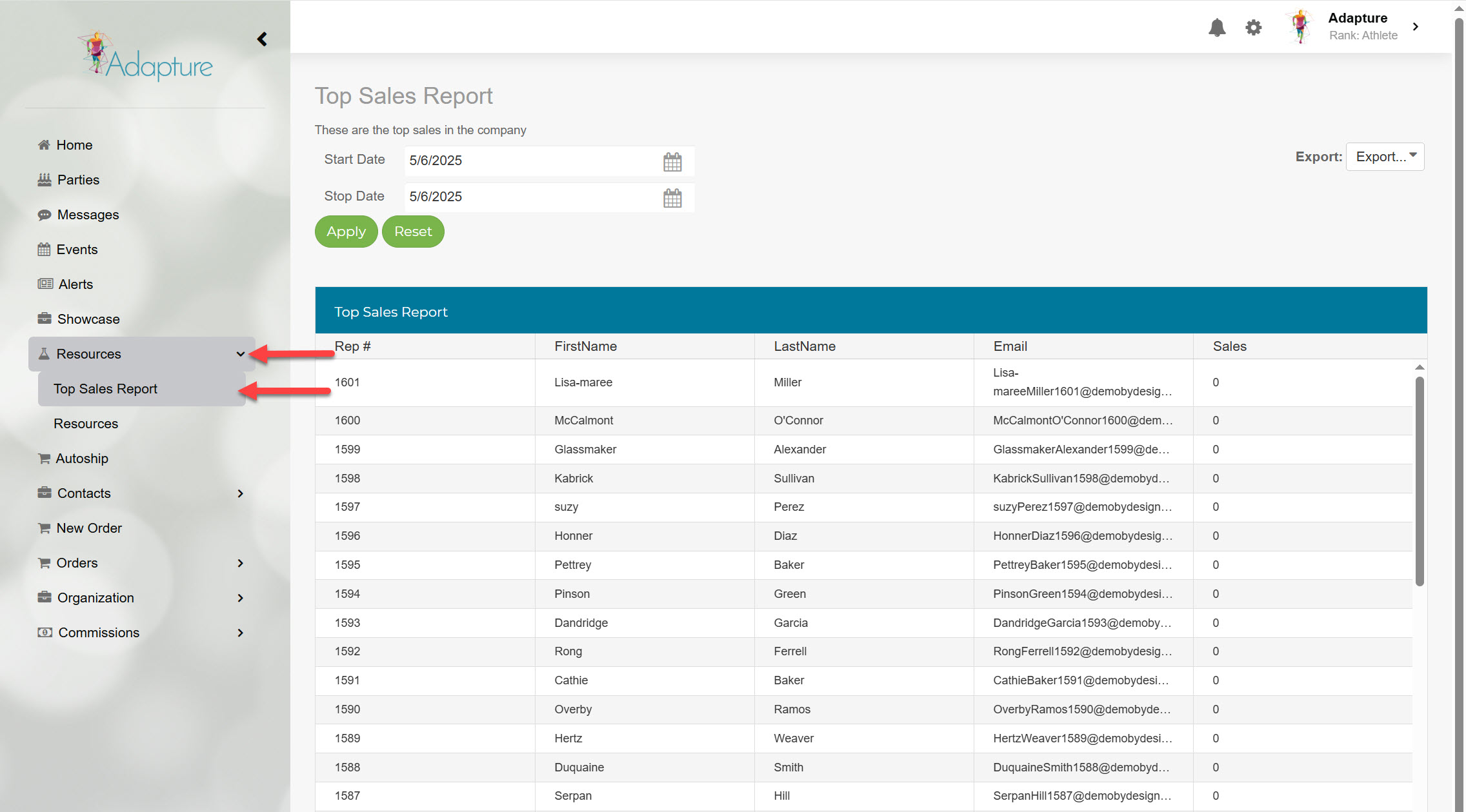Select Top Sales Report in the sidebar
This screenshot has height=812, width=1466.
105,388
